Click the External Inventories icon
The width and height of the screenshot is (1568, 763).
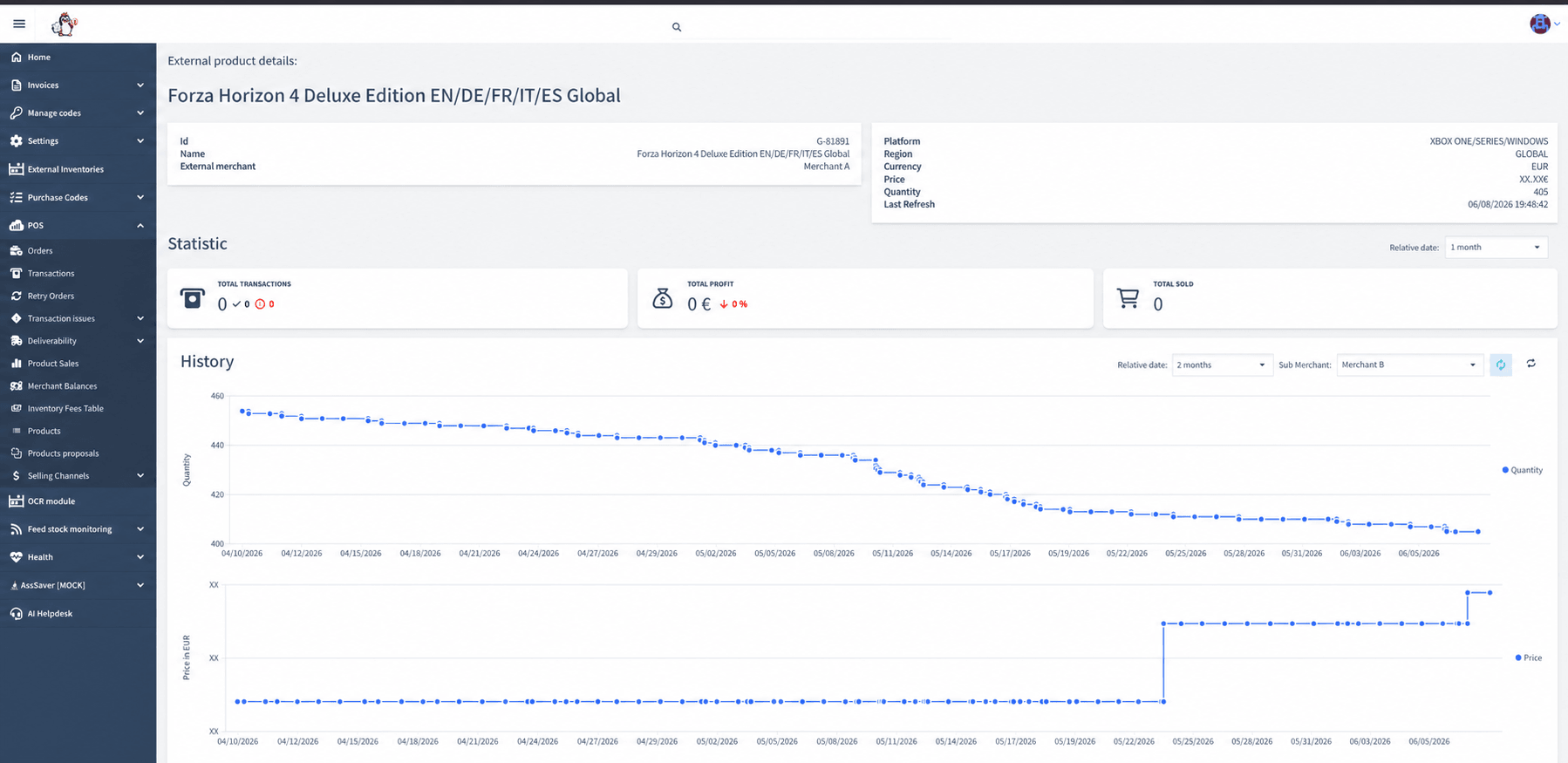coord(16,169)
